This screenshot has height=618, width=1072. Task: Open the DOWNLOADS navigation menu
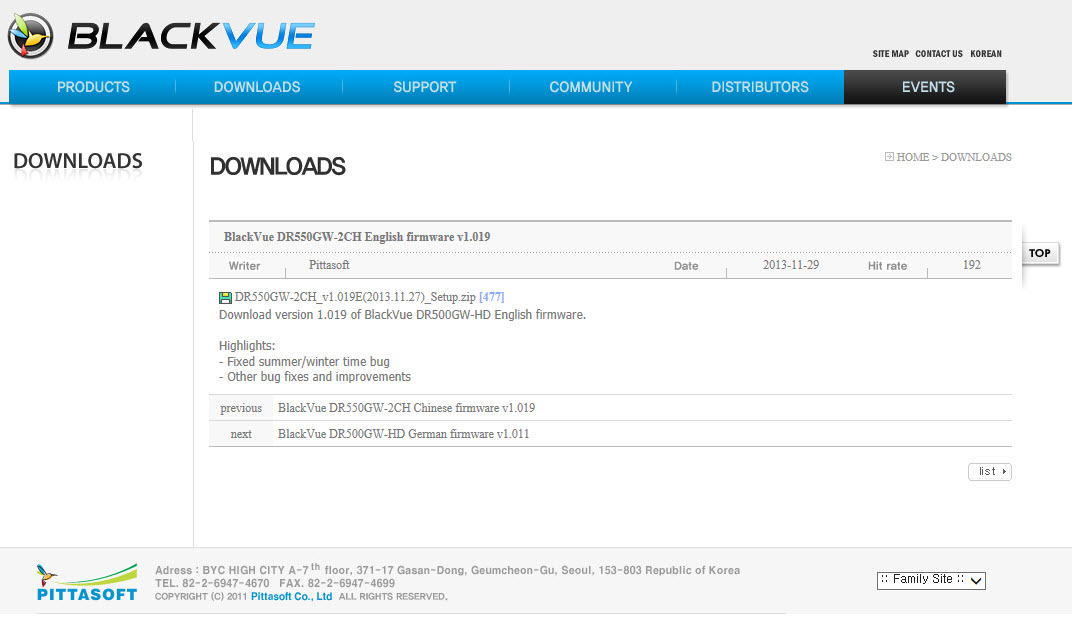257,87
